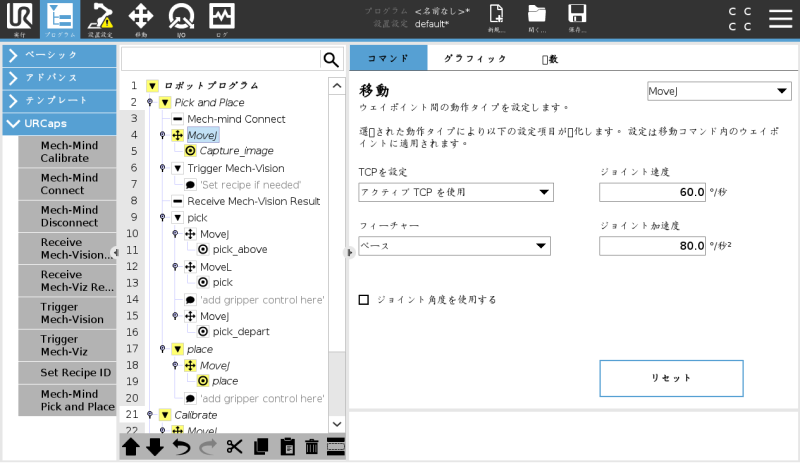Screen dimensions: 800x463
Task: Click the pick_above waypoint icon
Action: pos(203,249)
